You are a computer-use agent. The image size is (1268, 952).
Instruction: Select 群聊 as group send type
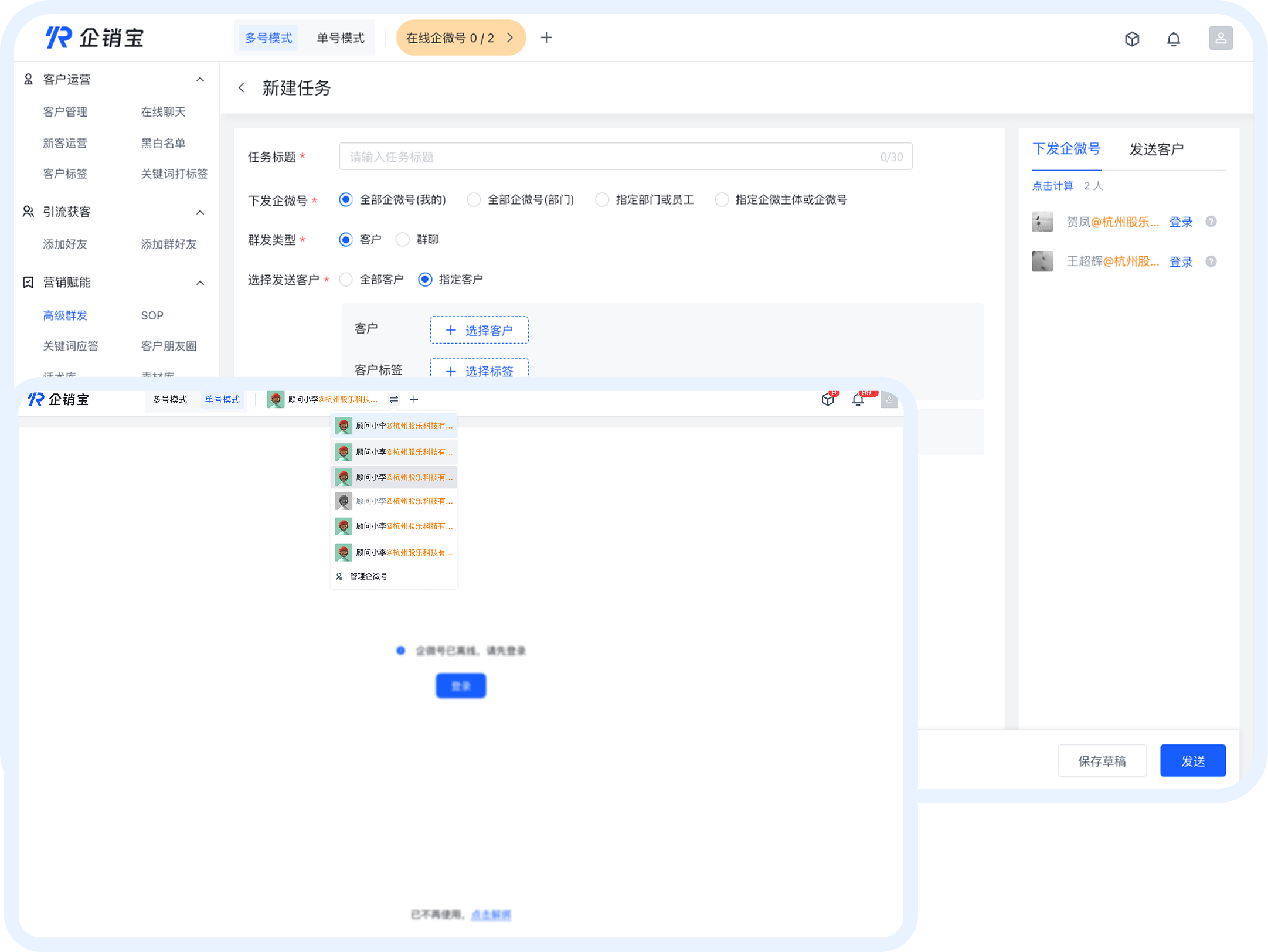403,240
